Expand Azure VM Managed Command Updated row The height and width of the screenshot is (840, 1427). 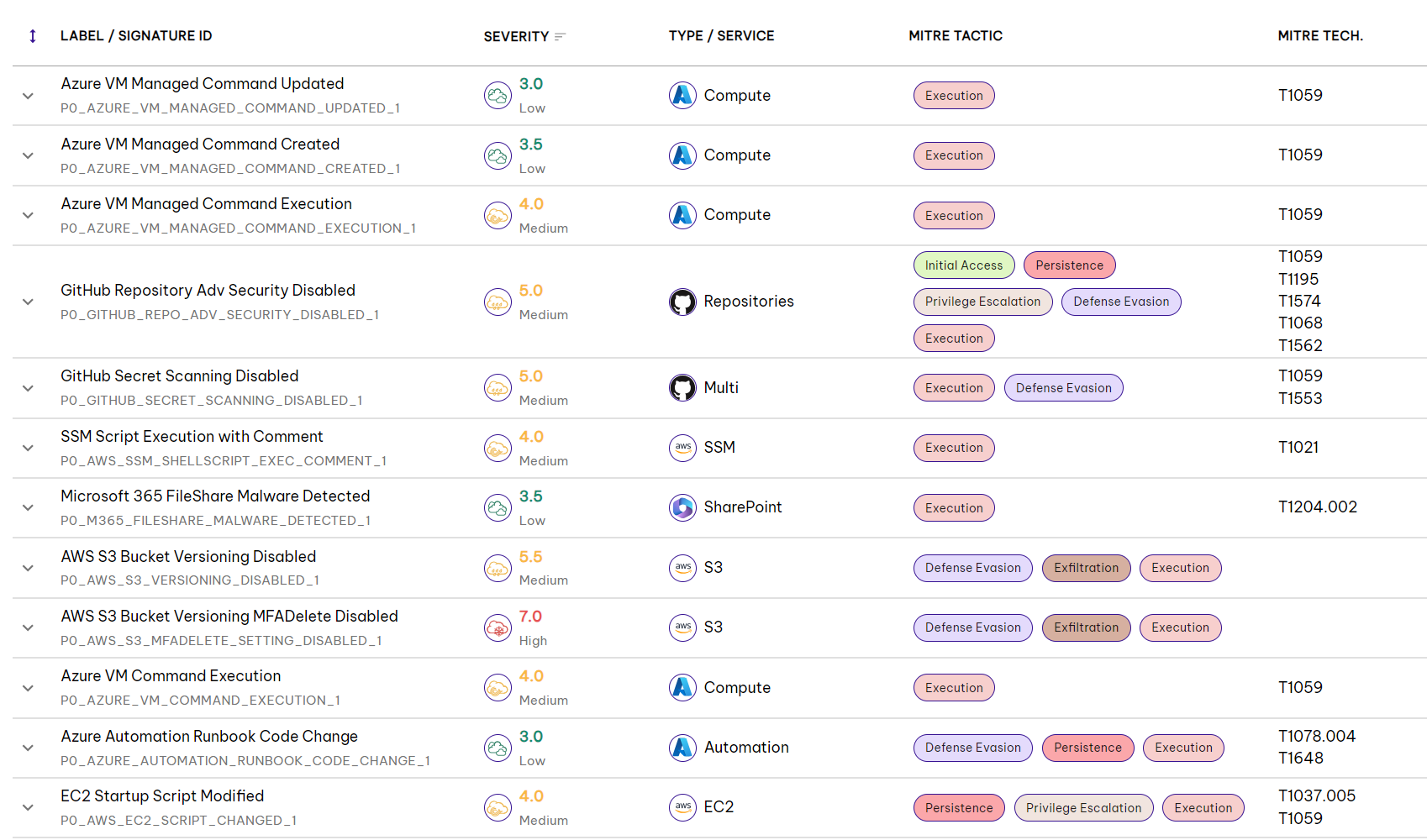[28, 96]
